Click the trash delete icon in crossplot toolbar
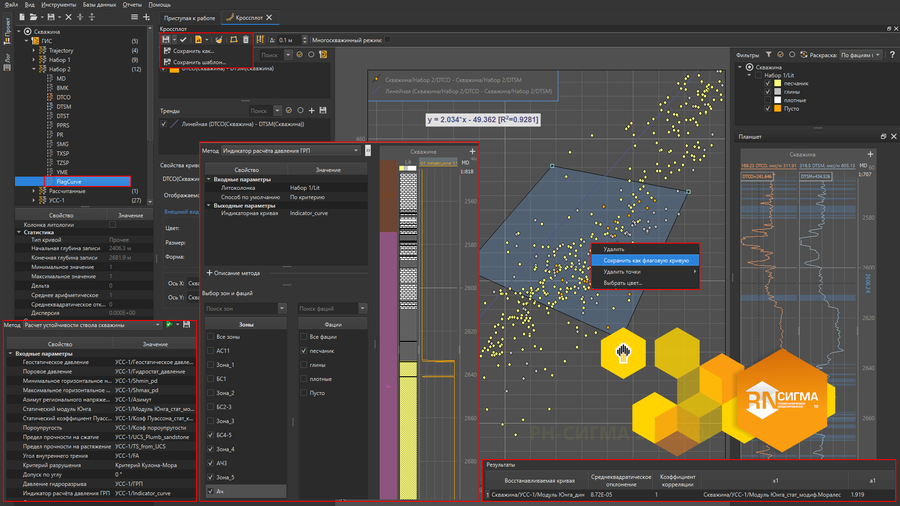 (246, 40)
